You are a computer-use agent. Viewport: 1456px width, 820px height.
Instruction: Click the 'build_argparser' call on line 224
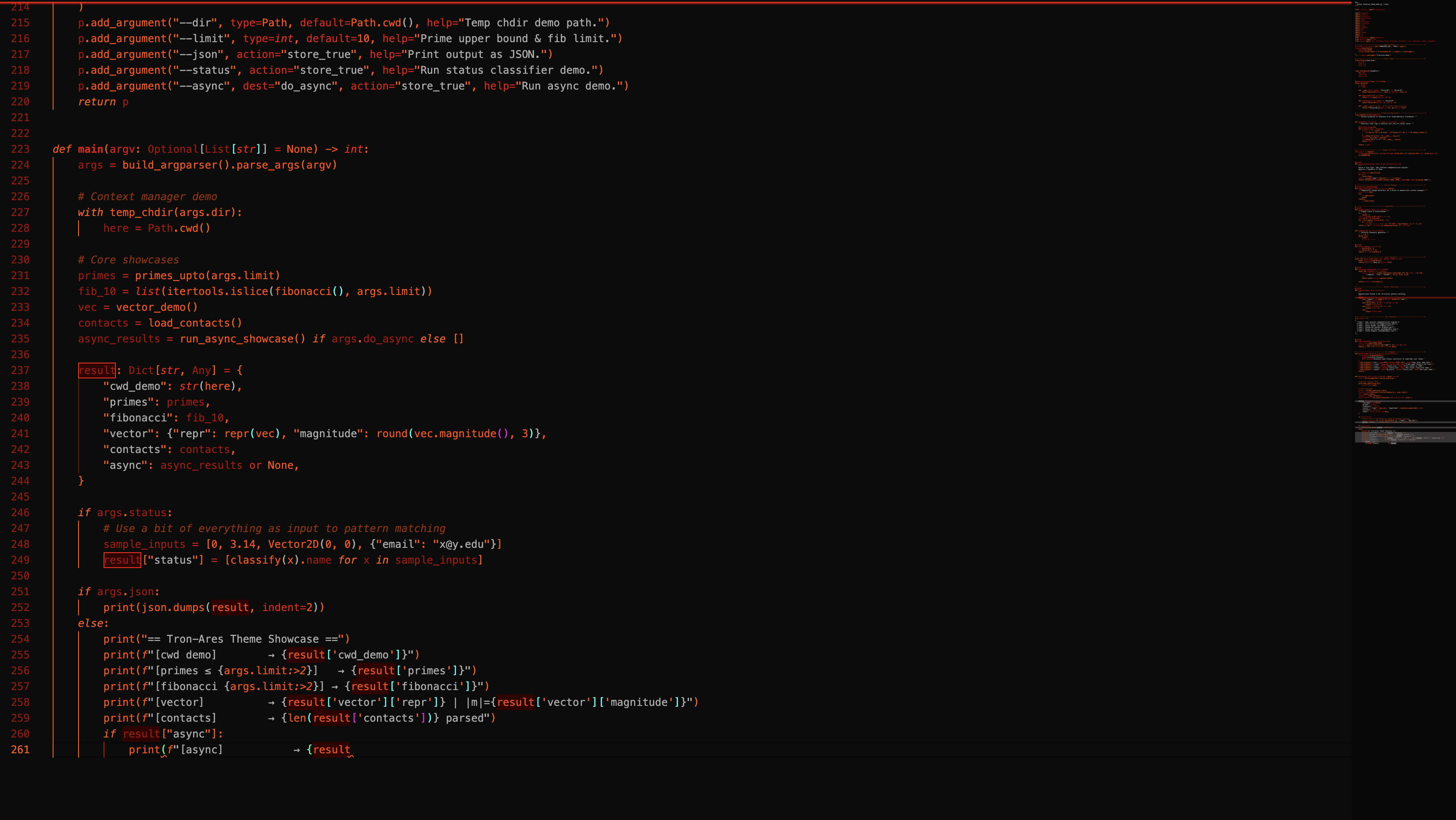[x=169, y=165]
